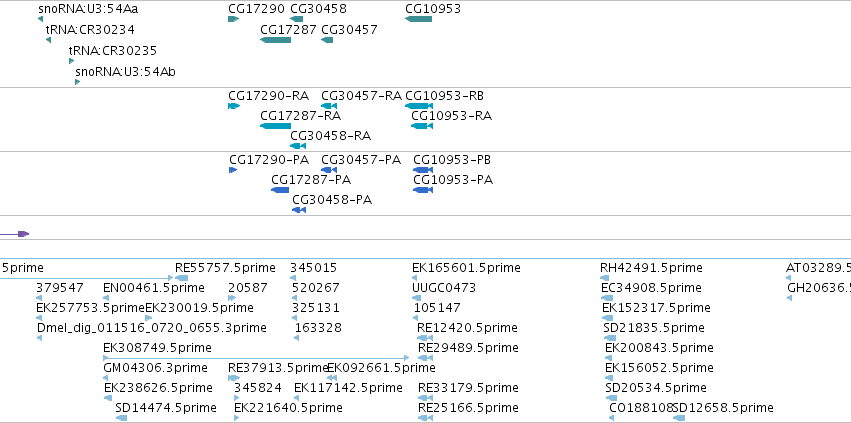Click the GM04306.3prime label
The height and width of the screenshot is (423, 851).
155,368
